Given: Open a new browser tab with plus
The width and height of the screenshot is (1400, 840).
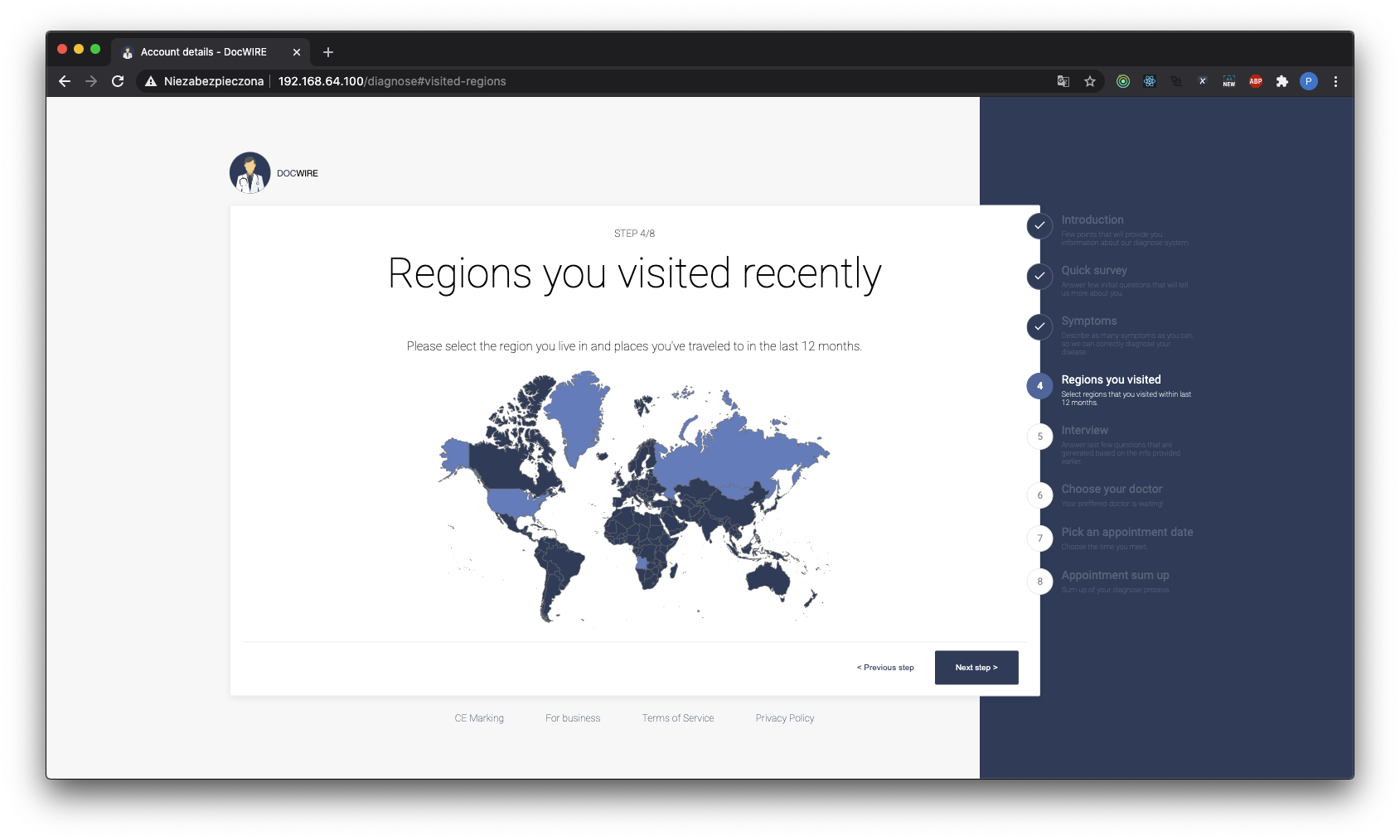Looking at the screenshot, I should 328,52.
